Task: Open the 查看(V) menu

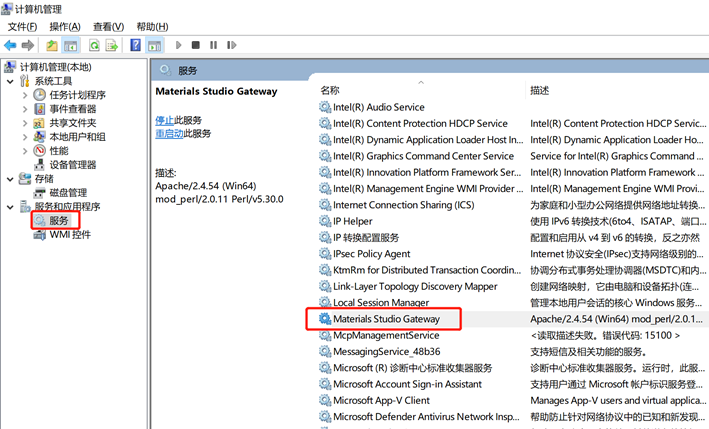Action: [108, 26]
